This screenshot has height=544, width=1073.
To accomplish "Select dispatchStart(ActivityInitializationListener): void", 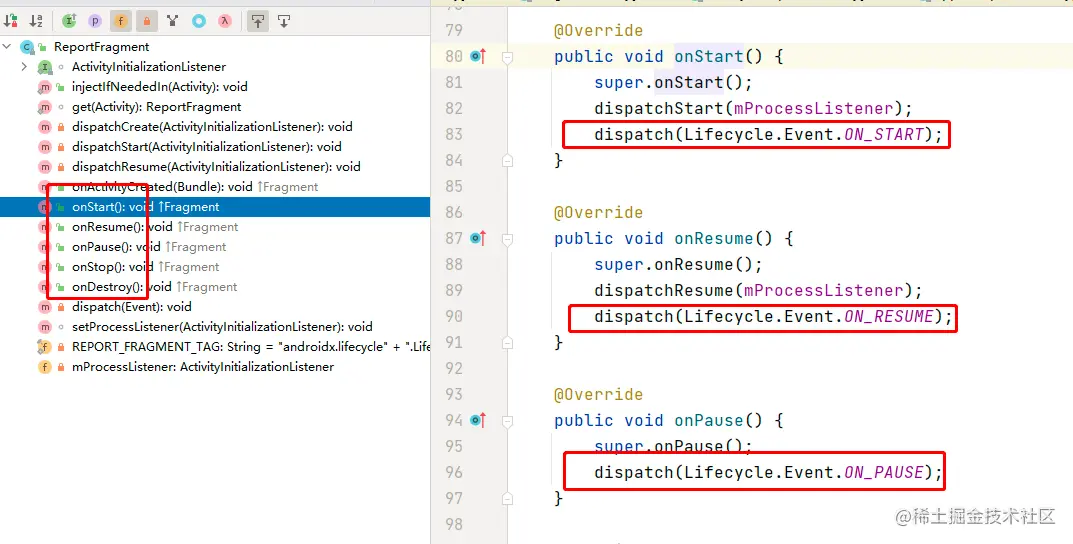I will click(x=207, y=146).
